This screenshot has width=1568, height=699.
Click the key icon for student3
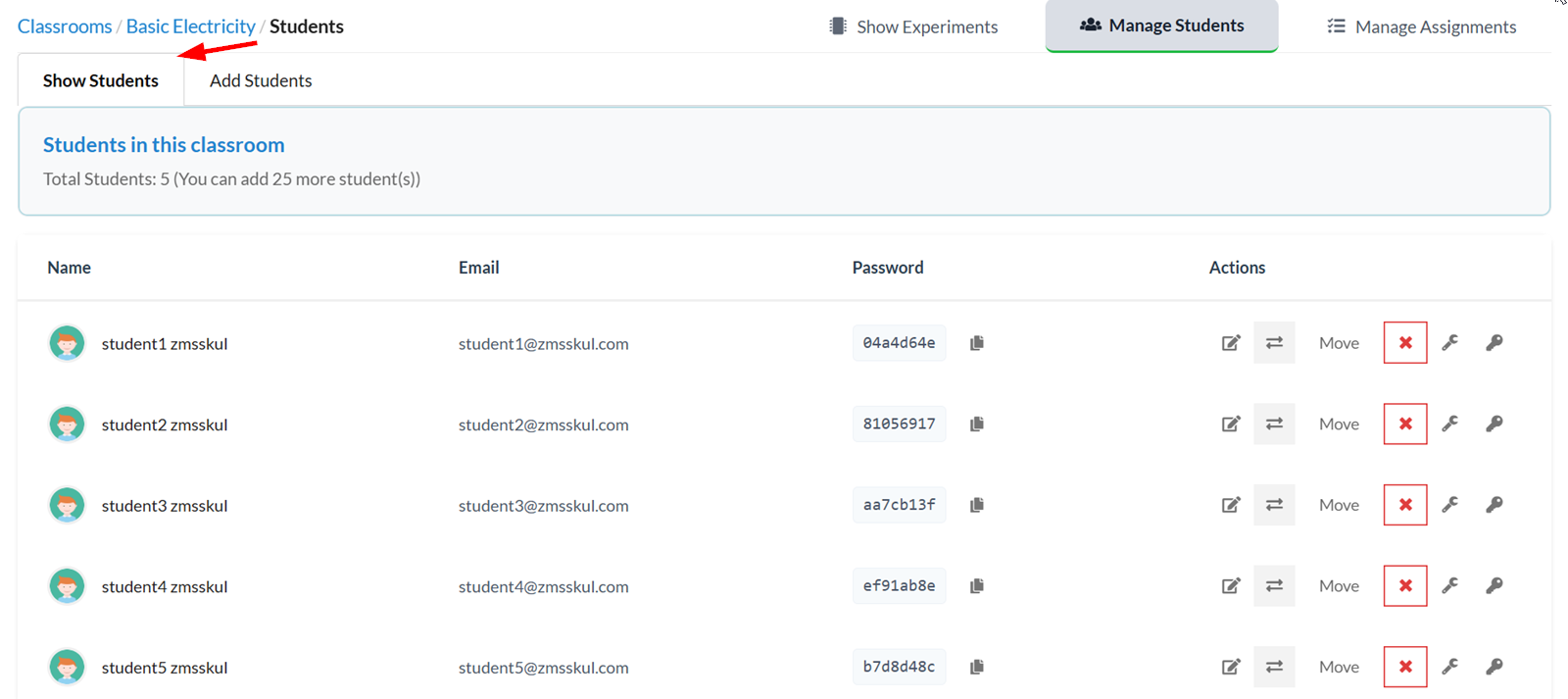(1494, 505)
